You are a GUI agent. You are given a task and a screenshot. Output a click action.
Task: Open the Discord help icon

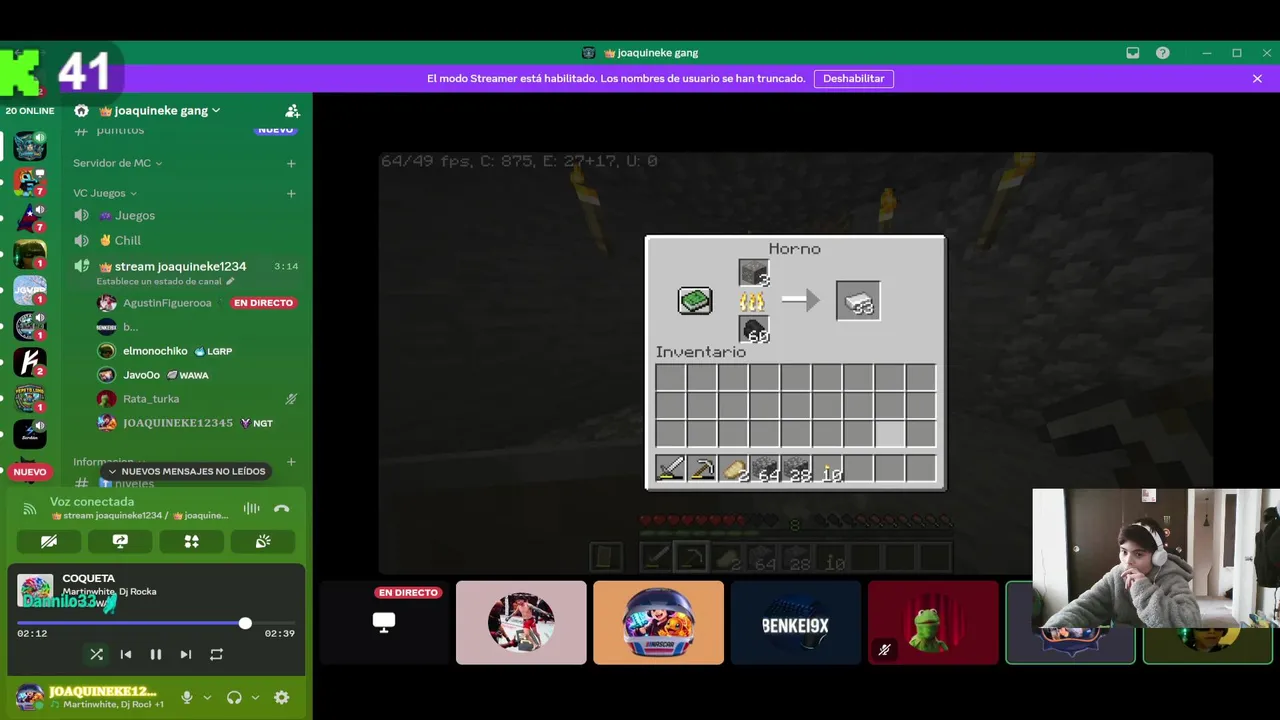click(1163, 53)
